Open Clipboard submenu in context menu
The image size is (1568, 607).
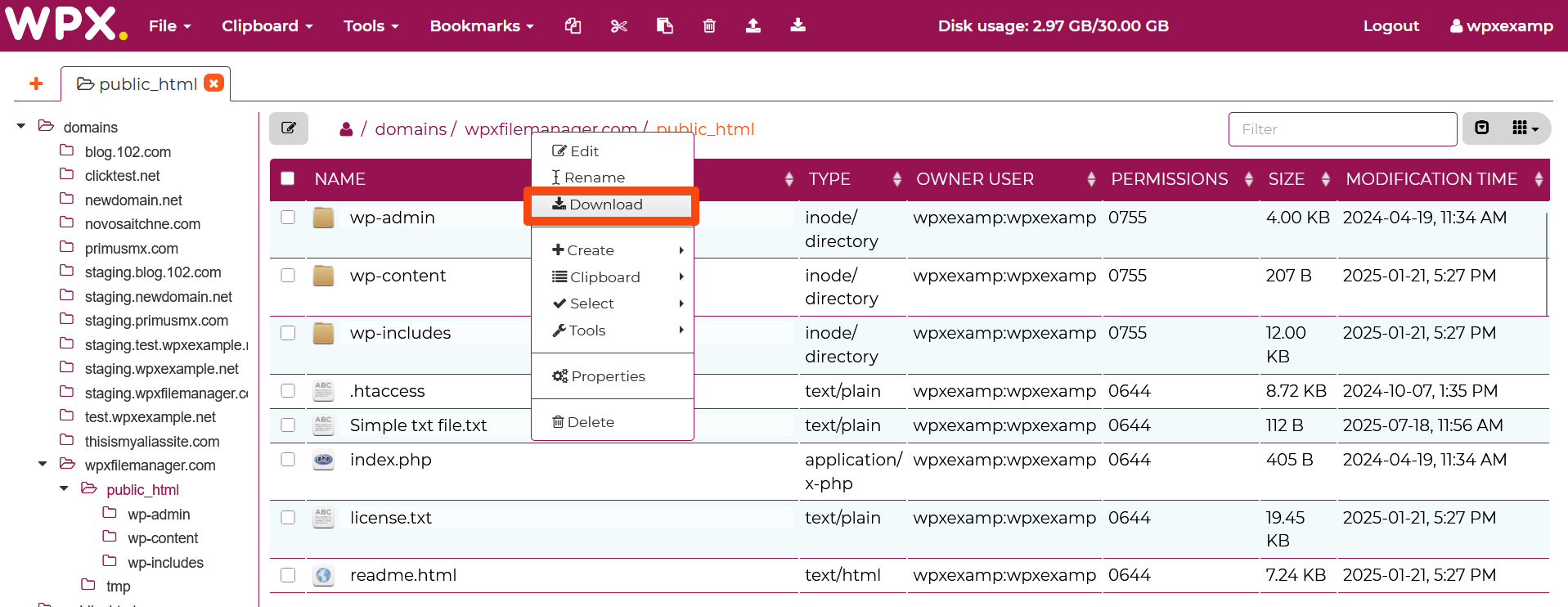pyautogui.click(x=612, y=277)
